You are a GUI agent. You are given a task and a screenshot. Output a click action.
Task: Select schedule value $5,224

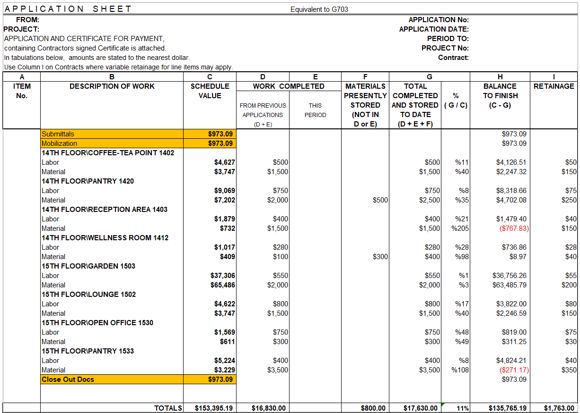[225, 360]
